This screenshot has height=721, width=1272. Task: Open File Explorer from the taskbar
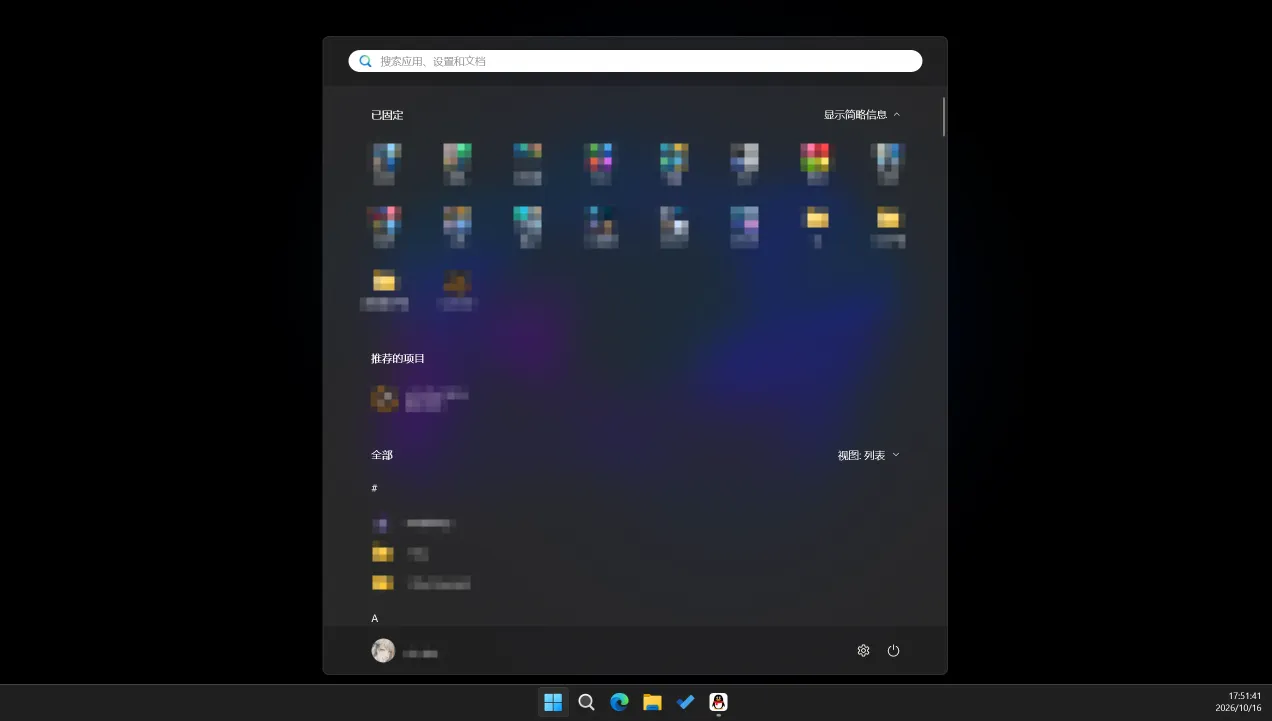pos(652,702)
